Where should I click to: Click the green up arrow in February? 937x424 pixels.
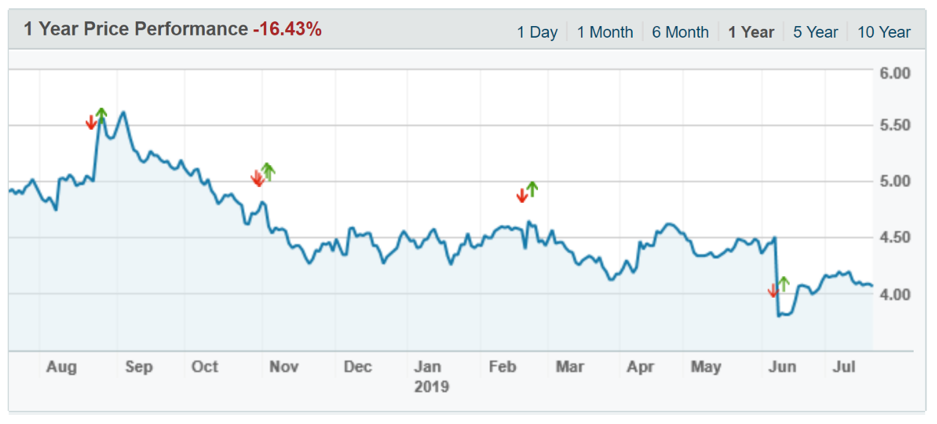532,188
